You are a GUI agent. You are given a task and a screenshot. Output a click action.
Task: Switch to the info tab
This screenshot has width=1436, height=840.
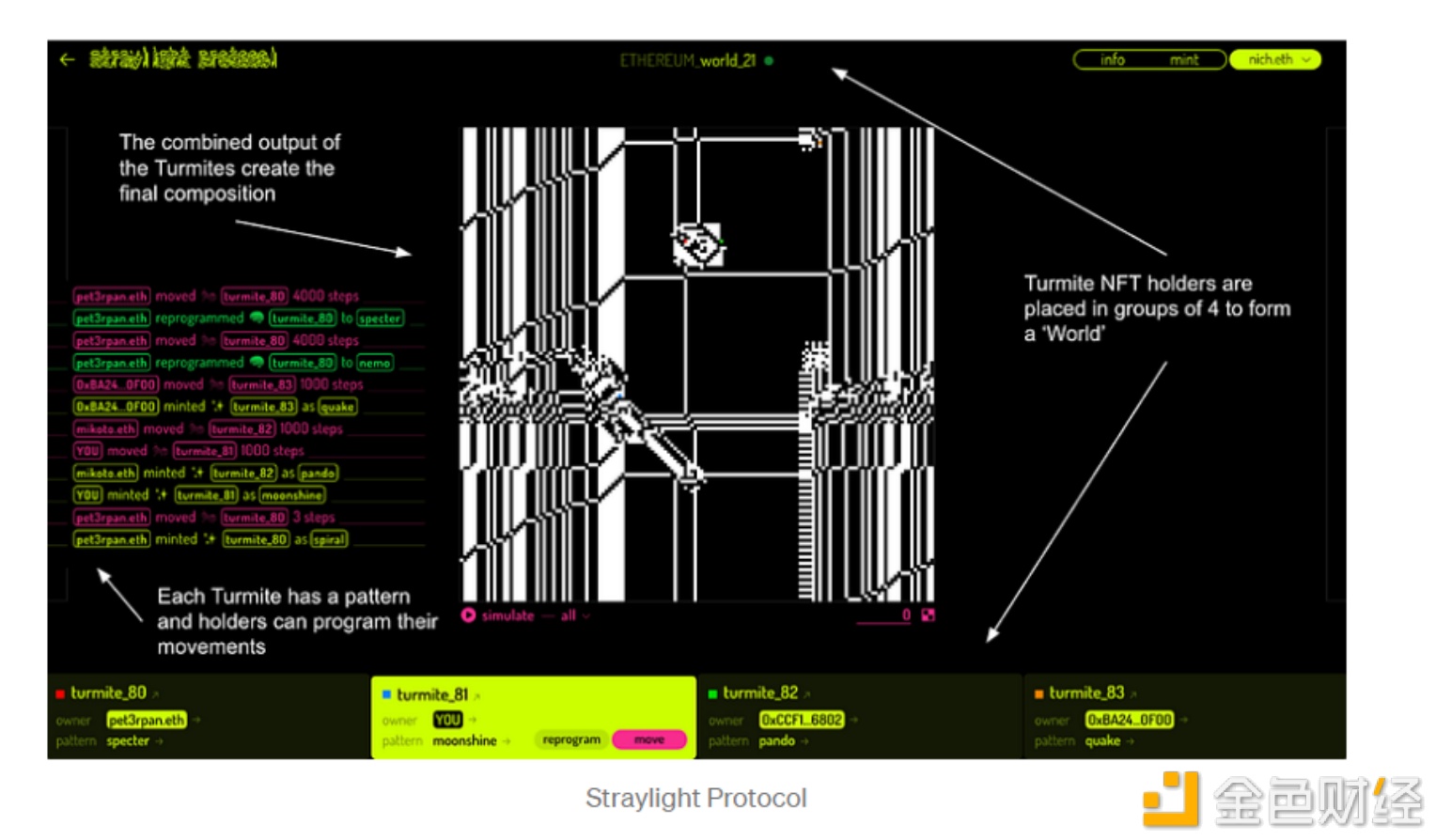point(1113,60)
